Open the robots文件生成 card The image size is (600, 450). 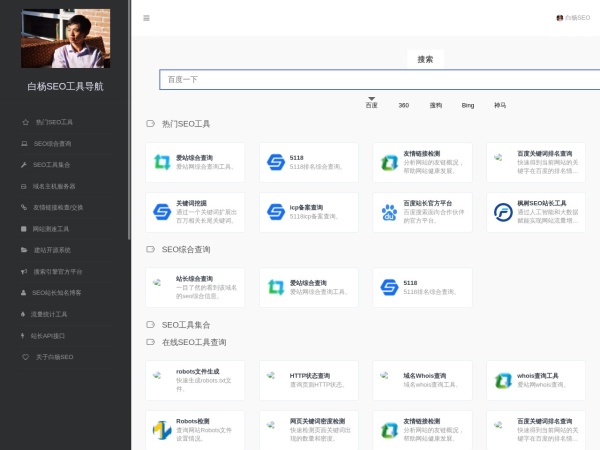(195, 380)
